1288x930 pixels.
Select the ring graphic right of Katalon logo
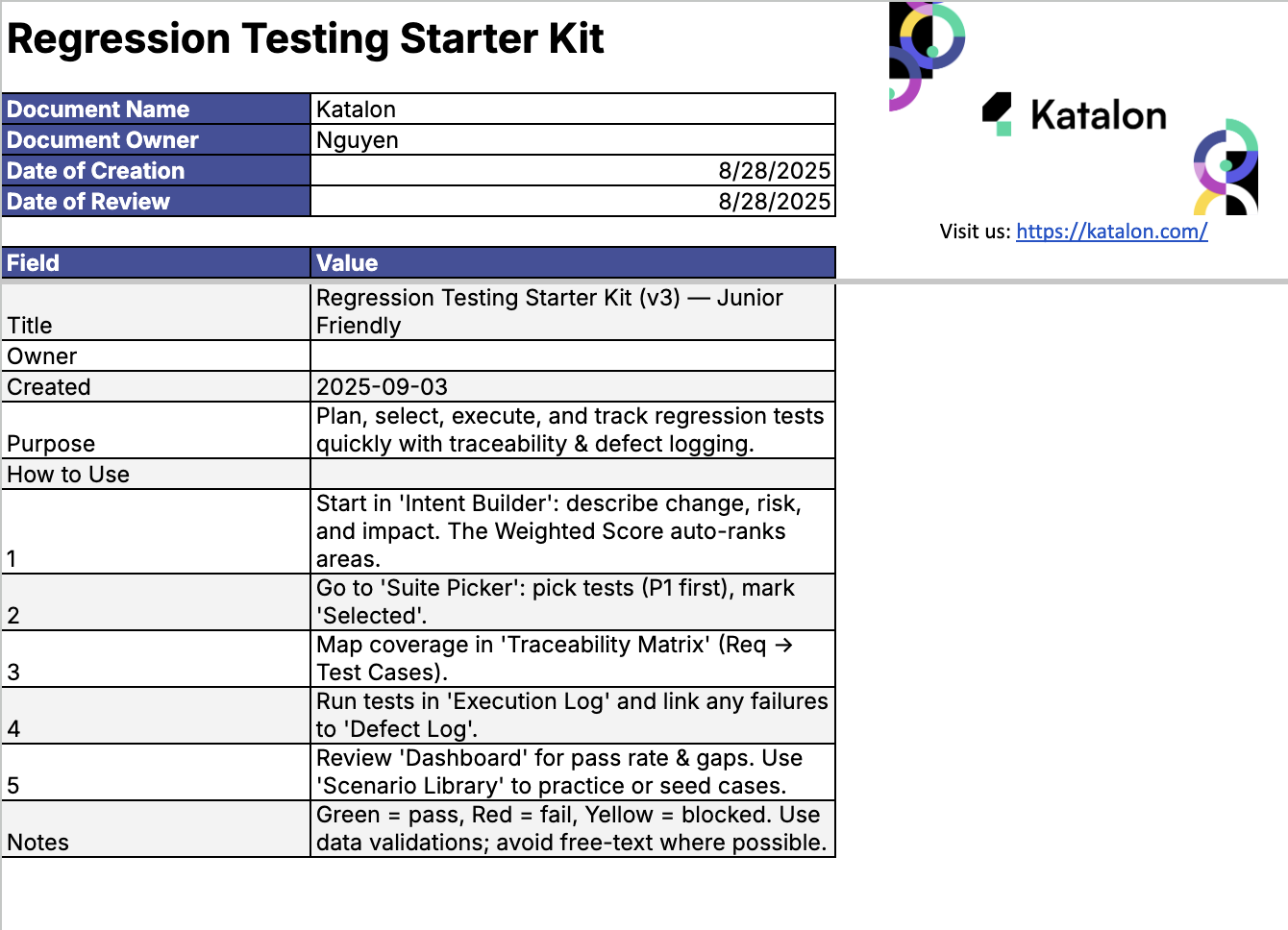tap(1226, 166)
